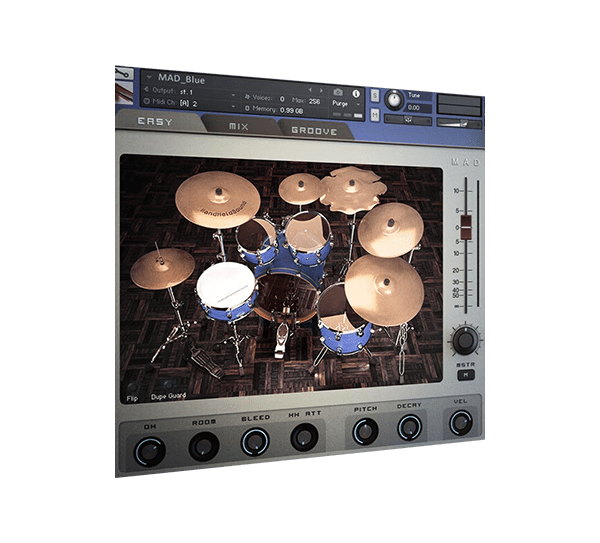Click the hi-hat cymbal

coord(163,268)
